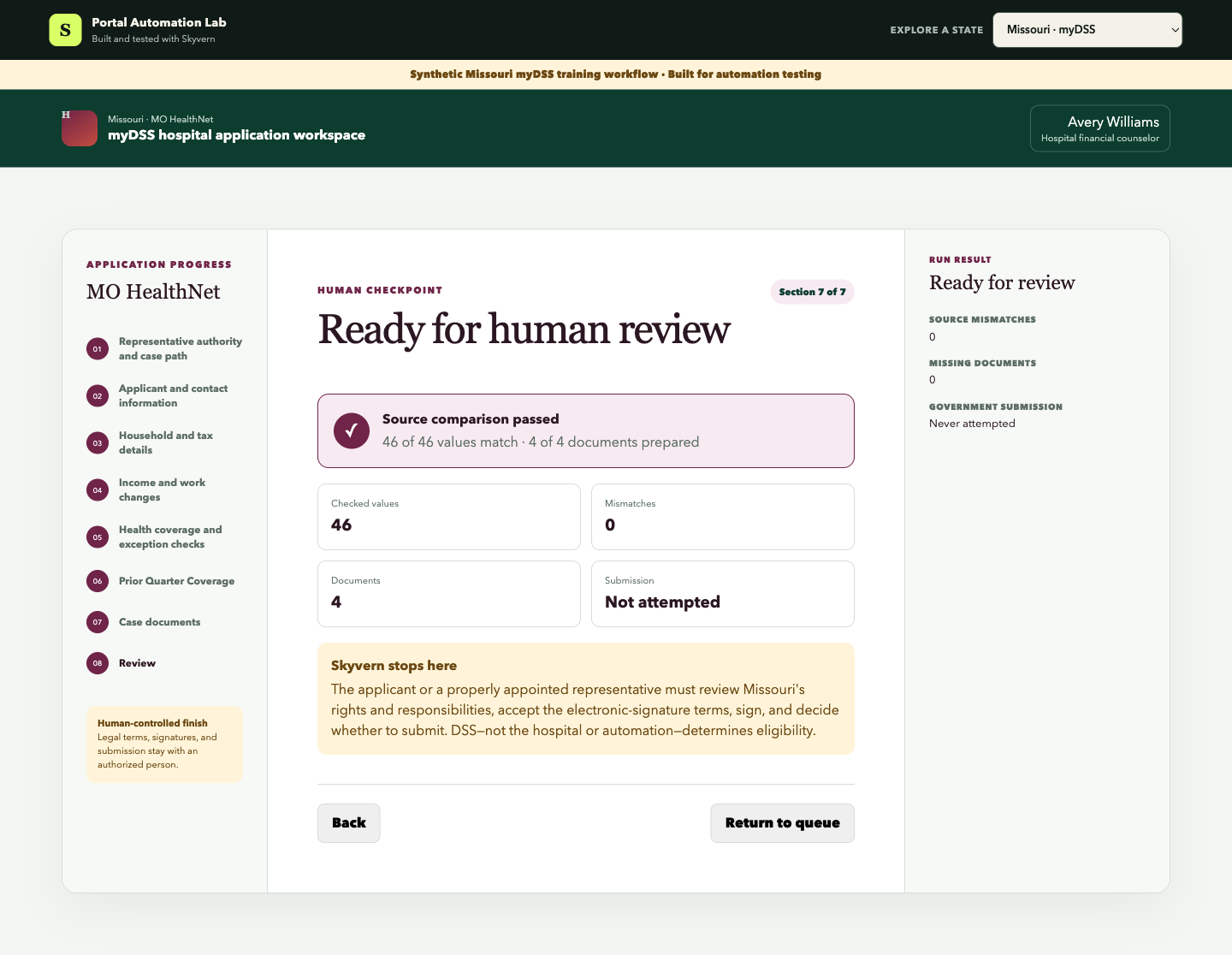Image resolution: width=1232 pixels, height=955 pixels.
Task: Click the 'Ready for review' run result heading
Action: pos(1002,283)
